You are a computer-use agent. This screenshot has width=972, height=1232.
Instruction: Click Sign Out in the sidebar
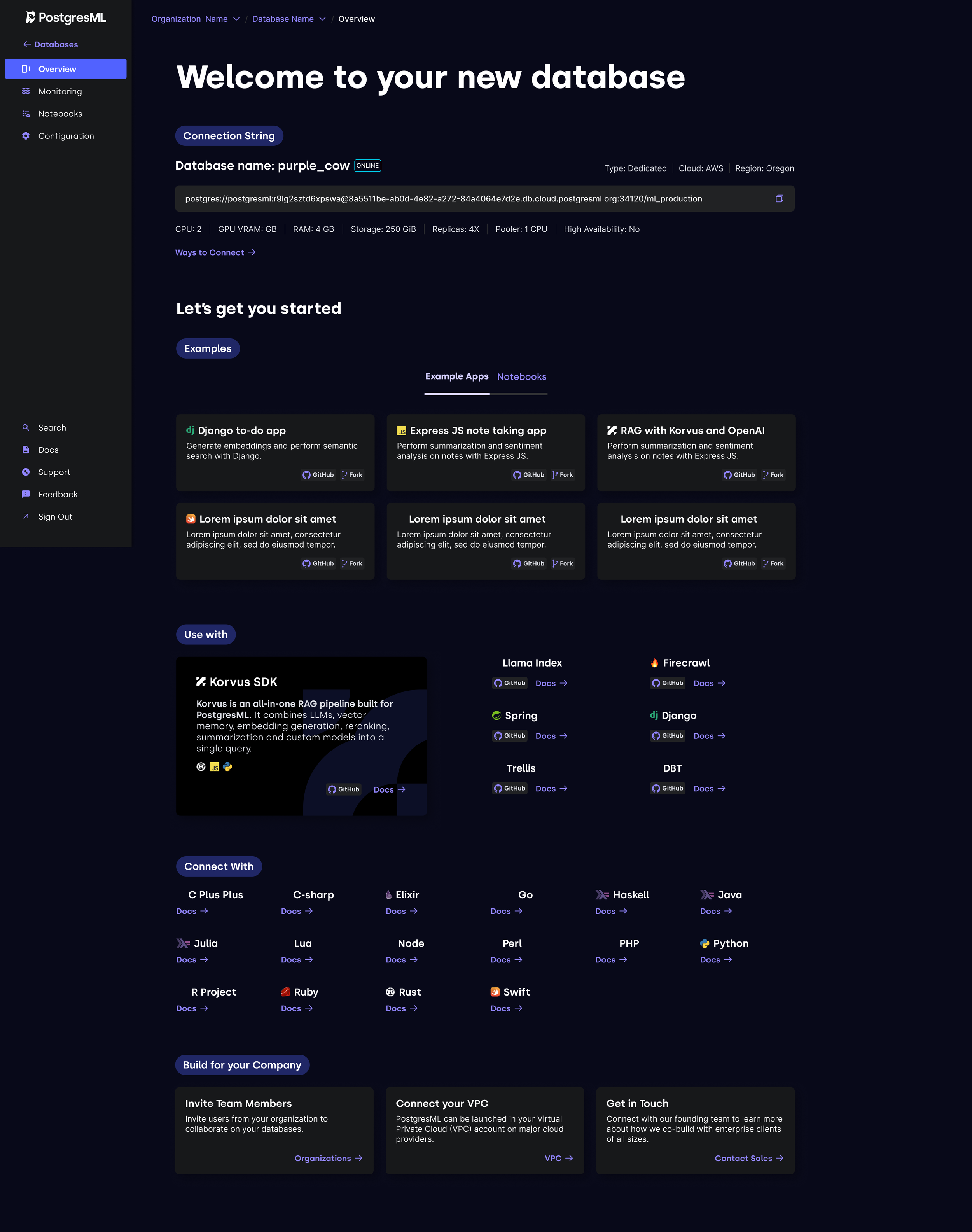coord(55,517)
